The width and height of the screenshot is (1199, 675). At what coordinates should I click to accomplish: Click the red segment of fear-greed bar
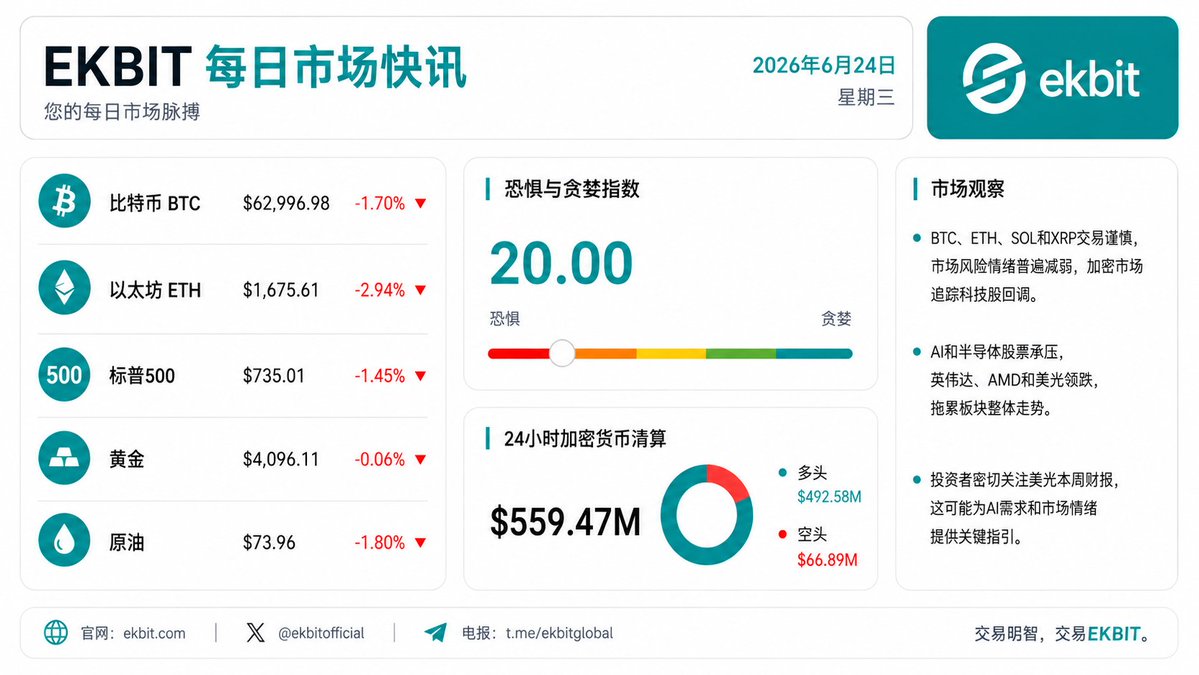(519, 353)
